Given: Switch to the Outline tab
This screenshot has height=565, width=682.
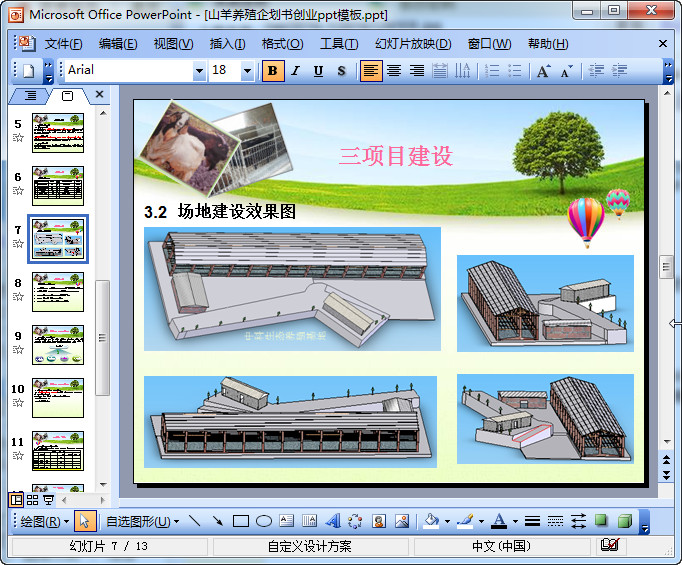Looking at the screenshot, I should pyautogui.click(x=30, y=95).
